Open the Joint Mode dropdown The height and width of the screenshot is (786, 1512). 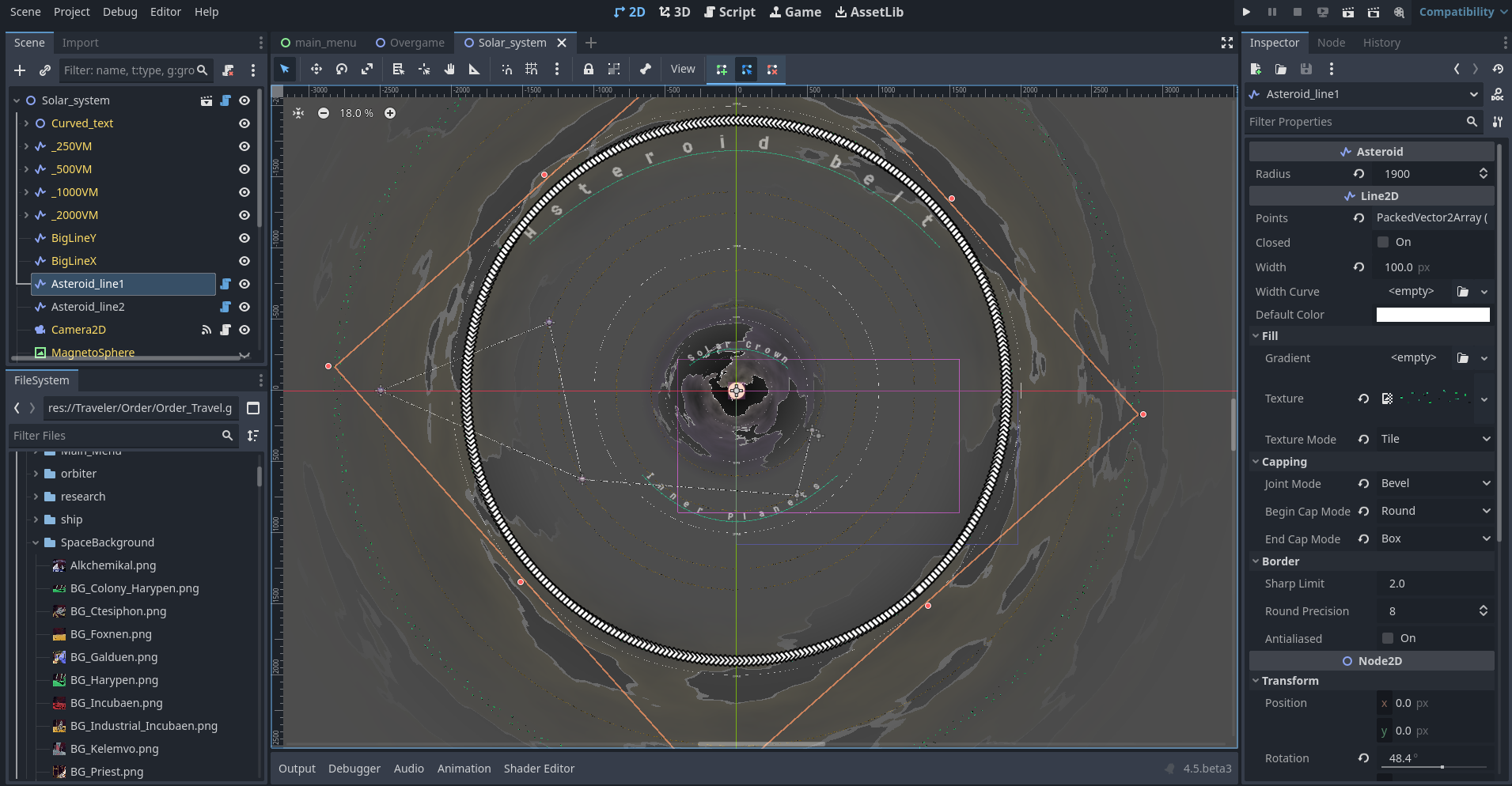[x=1434, y=483]
